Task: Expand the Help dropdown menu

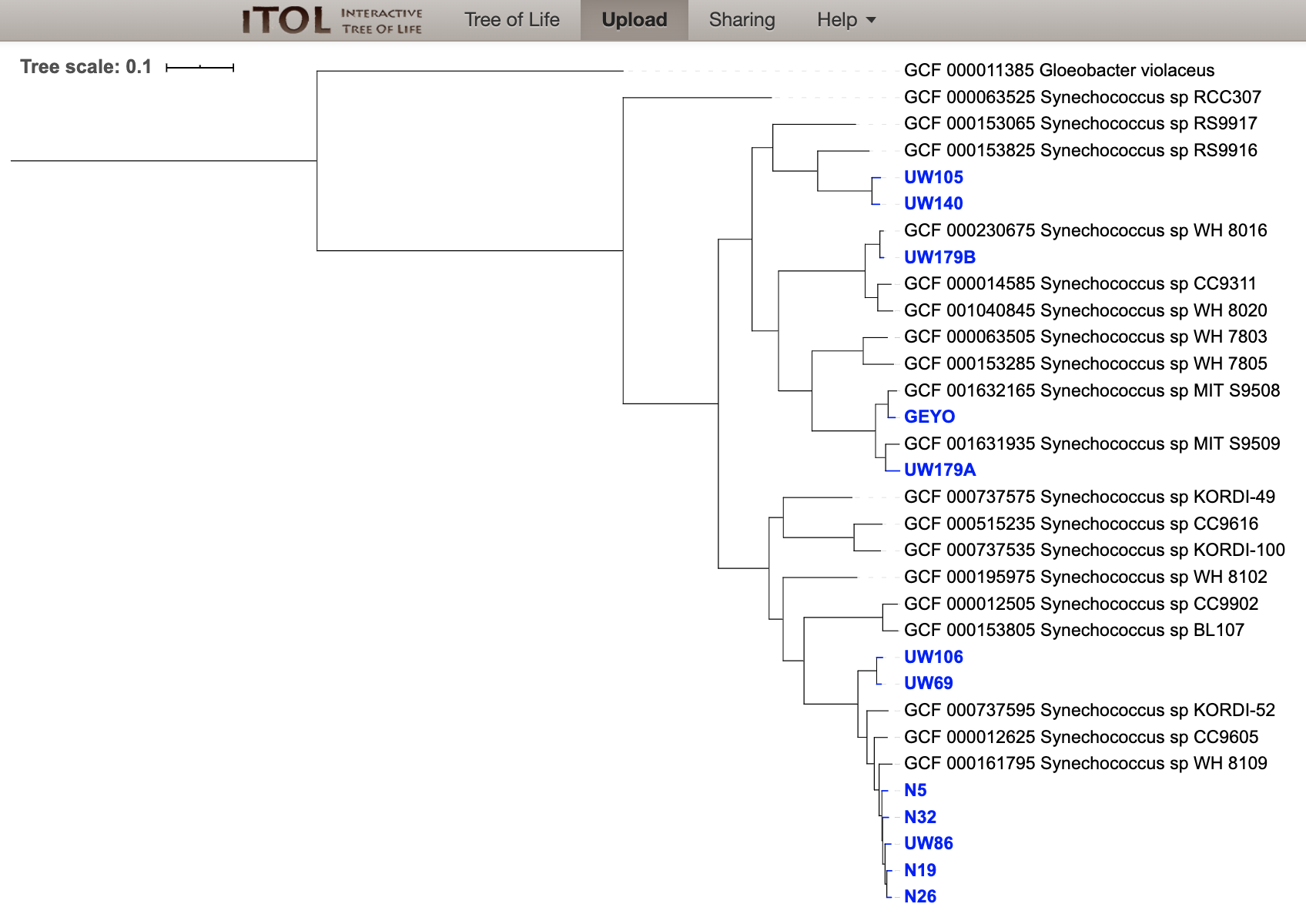Action: point(846,20)
